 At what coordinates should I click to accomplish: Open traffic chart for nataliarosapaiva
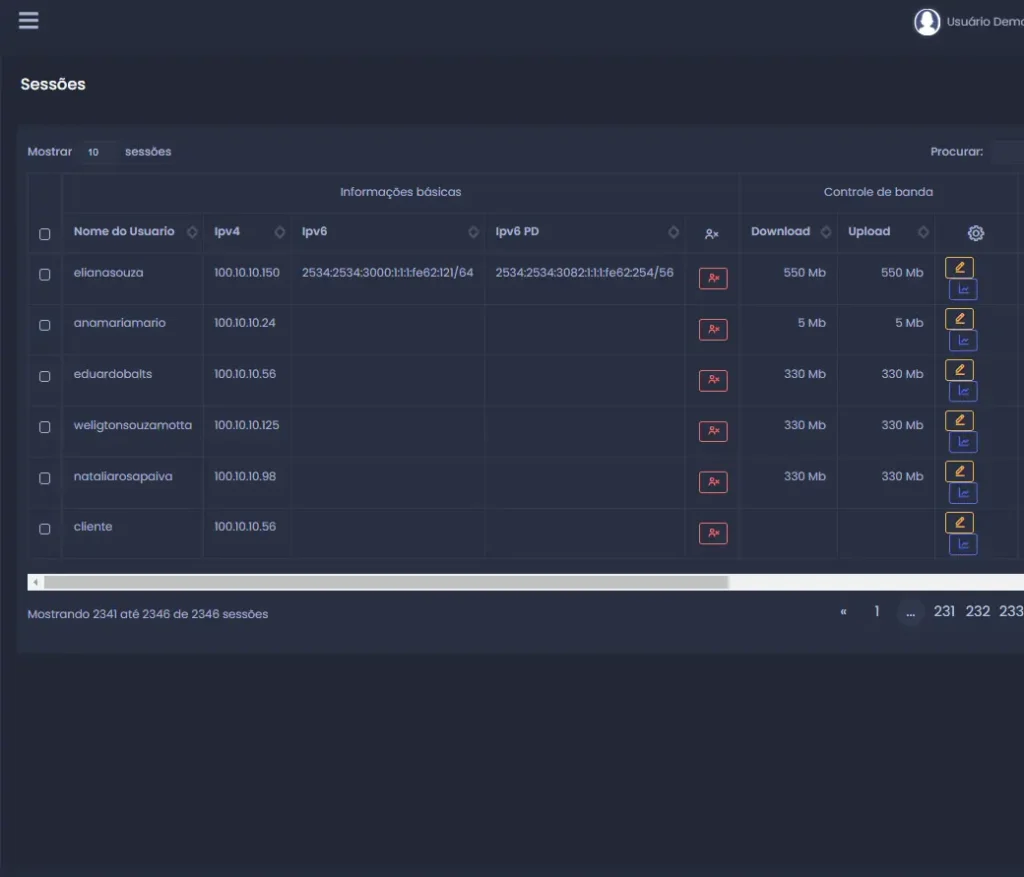click(963, 493)
